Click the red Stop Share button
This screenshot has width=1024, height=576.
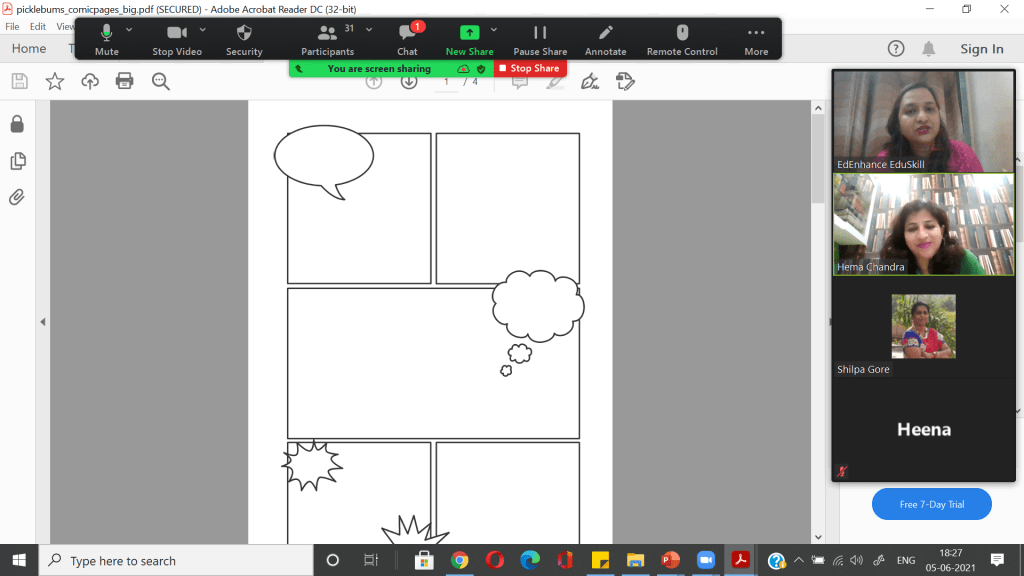pyautogui.click(x=530, y=68)
